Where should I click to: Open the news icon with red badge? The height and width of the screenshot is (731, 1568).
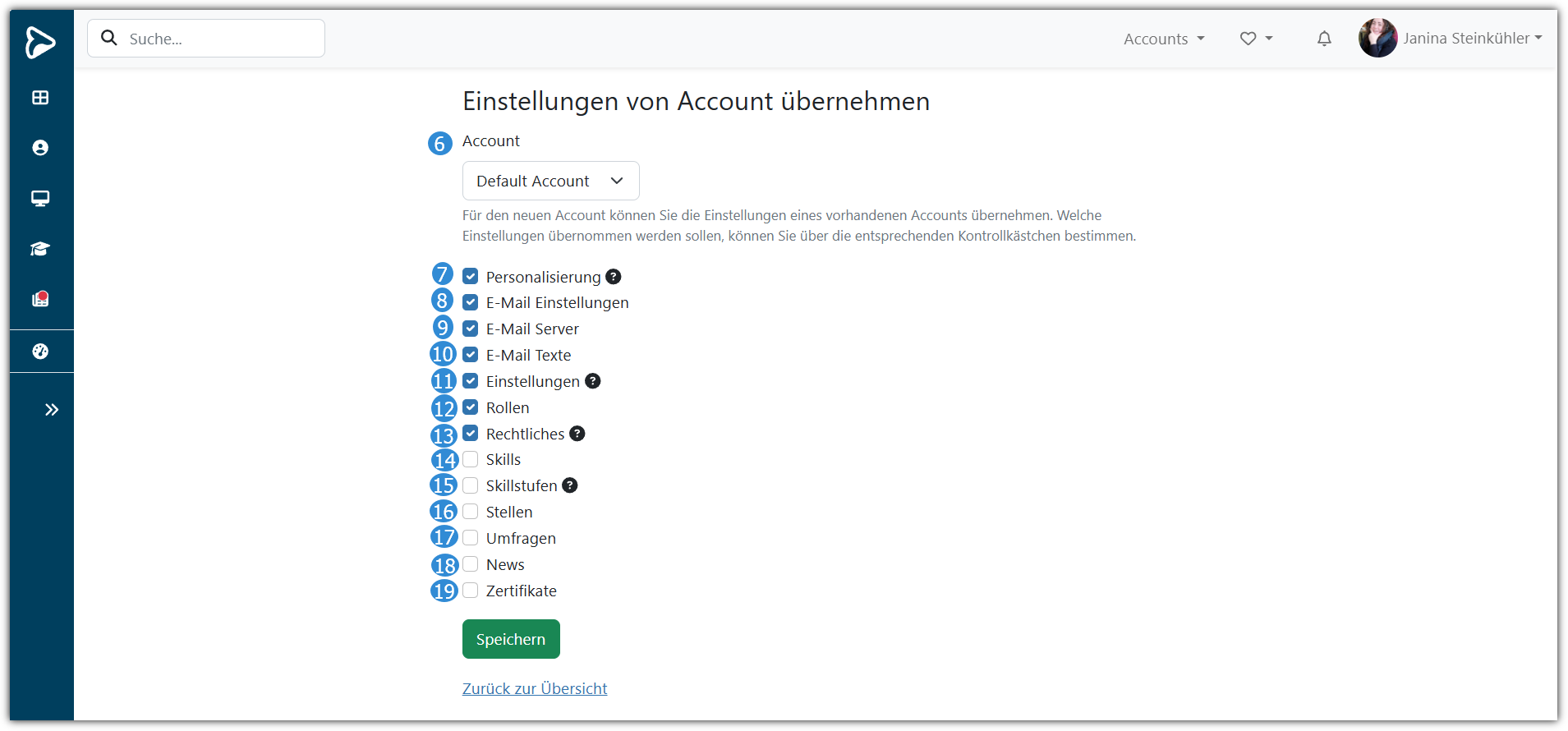[40, 299]
